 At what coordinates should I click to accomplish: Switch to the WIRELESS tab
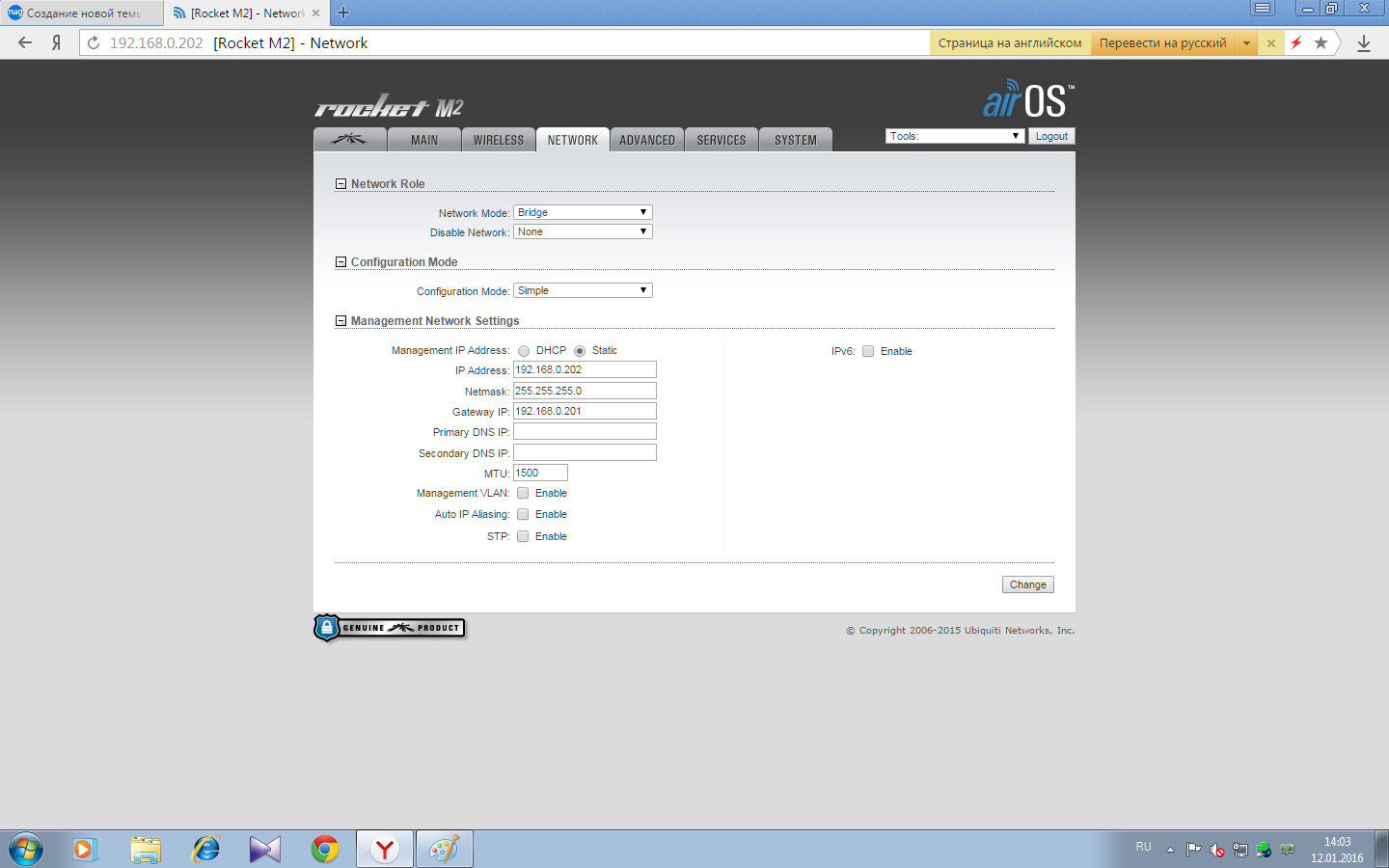(499, 140)
